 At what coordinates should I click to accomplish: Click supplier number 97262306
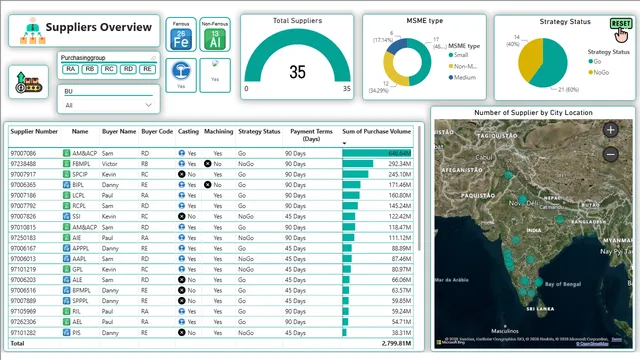(23, 322)
